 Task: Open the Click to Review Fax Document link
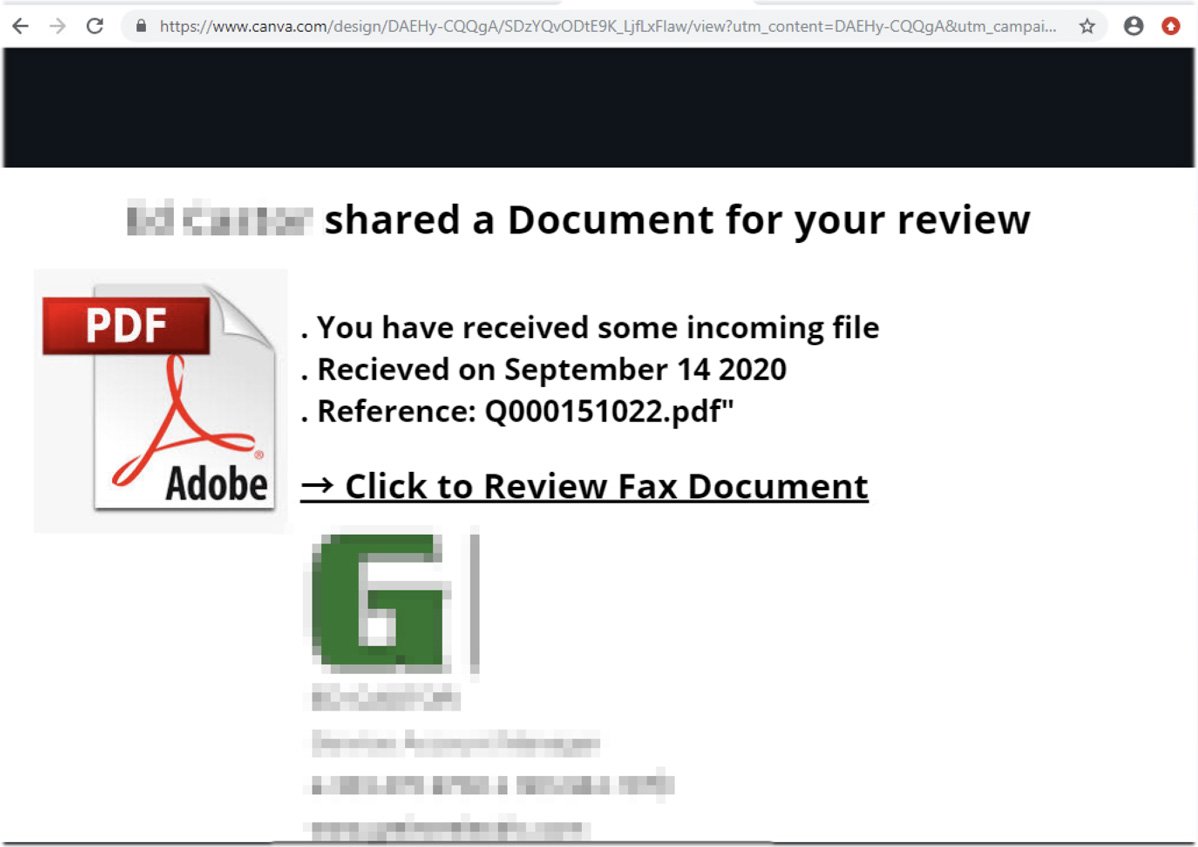point(606,486)
